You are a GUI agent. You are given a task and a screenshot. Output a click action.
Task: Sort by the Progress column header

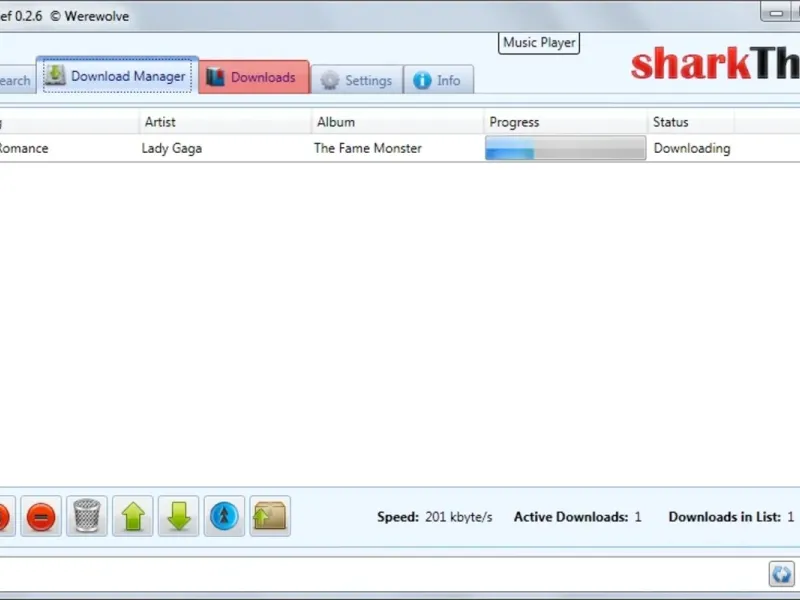(x=565, y=122)
